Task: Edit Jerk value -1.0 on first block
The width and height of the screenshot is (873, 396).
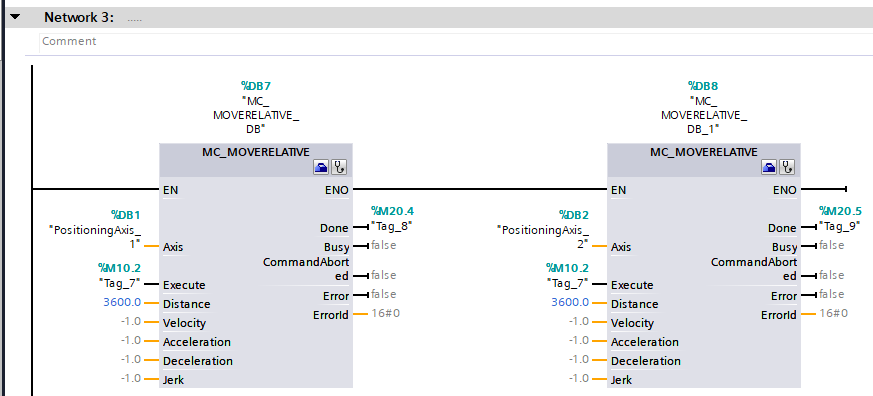Action: point(131,378)
